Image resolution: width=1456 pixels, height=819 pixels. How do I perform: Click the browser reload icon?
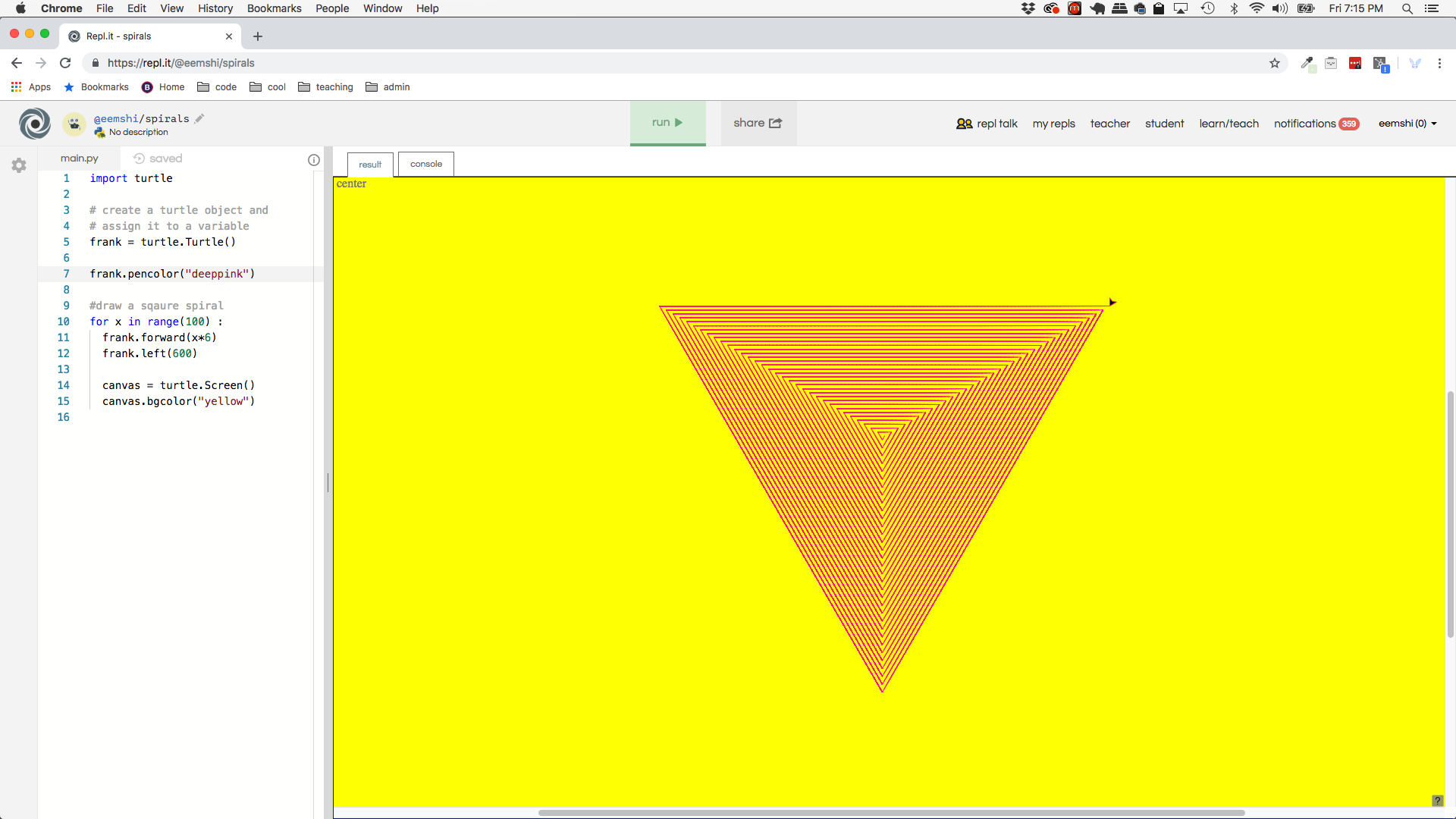65,63
